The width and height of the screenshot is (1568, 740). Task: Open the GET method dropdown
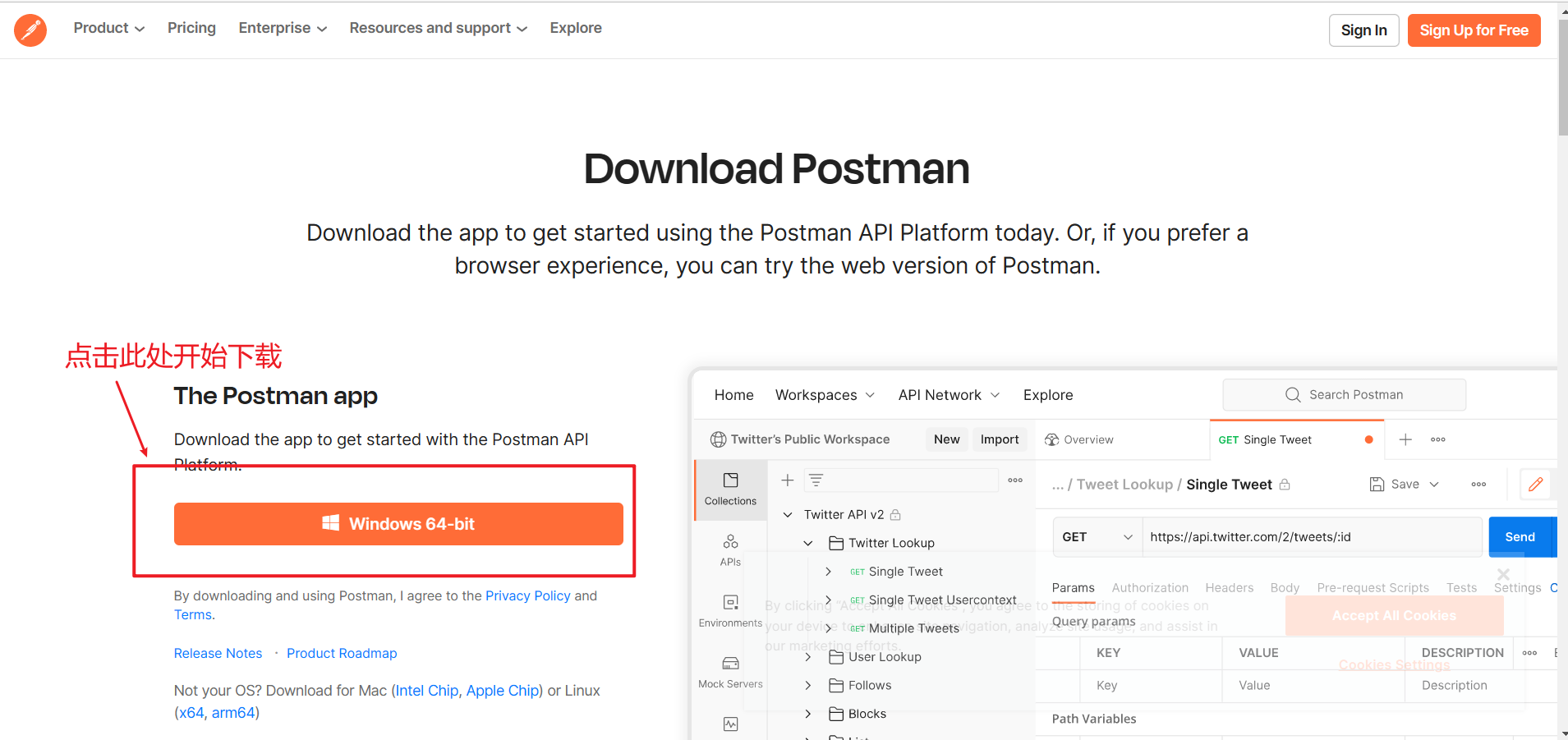pyautogui.click(x=1097, y=536)
